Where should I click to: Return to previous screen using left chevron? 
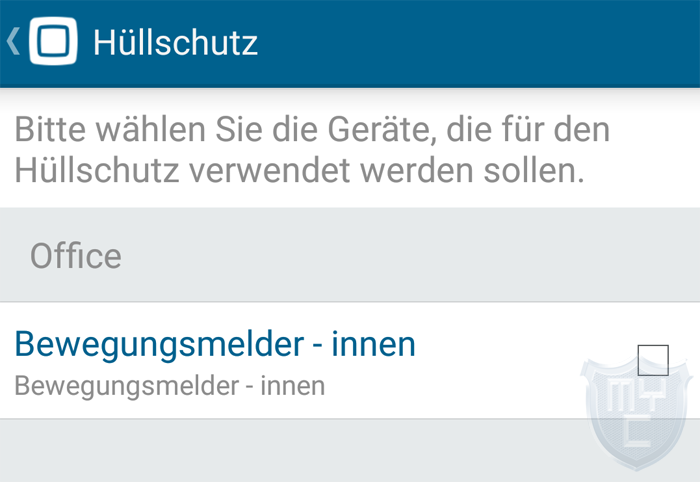13,41
